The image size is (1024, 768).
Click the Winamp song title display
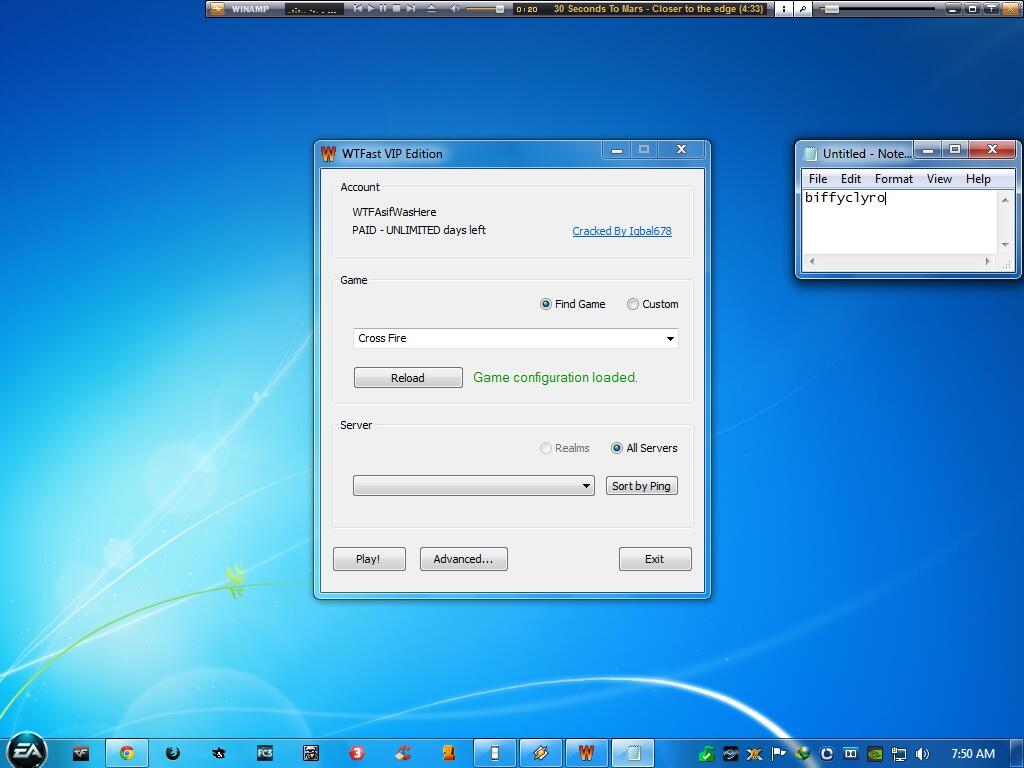coord(658,8)
